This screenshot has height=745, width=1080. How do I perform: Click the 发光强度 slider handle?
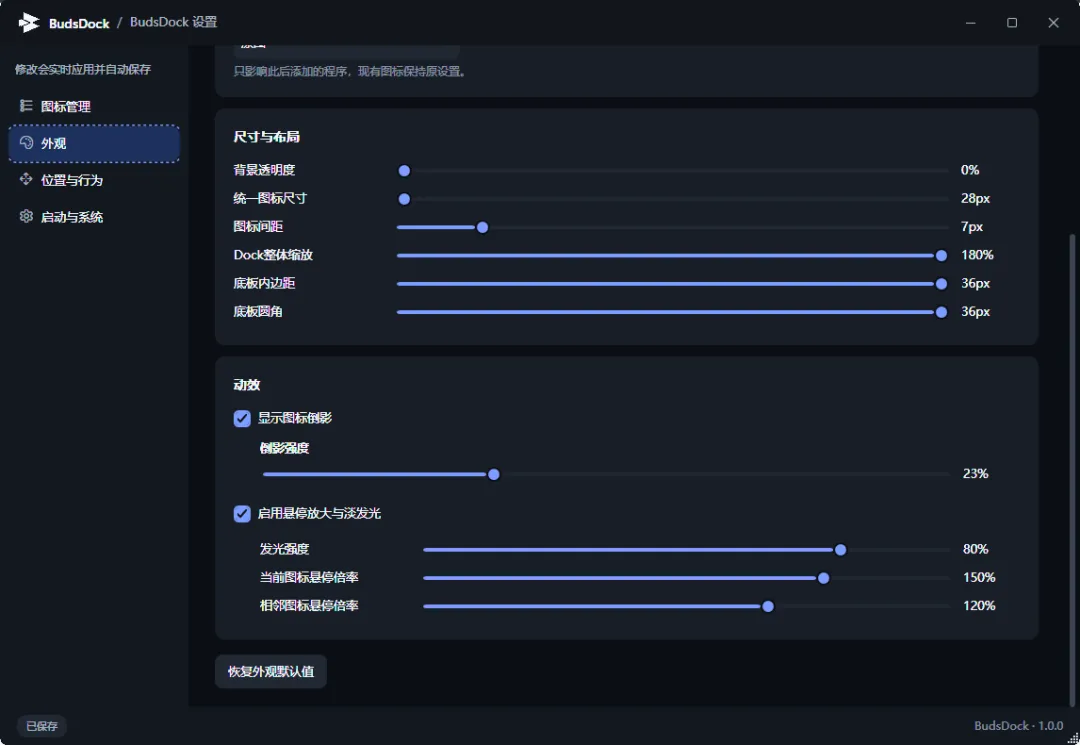(840, 549)
